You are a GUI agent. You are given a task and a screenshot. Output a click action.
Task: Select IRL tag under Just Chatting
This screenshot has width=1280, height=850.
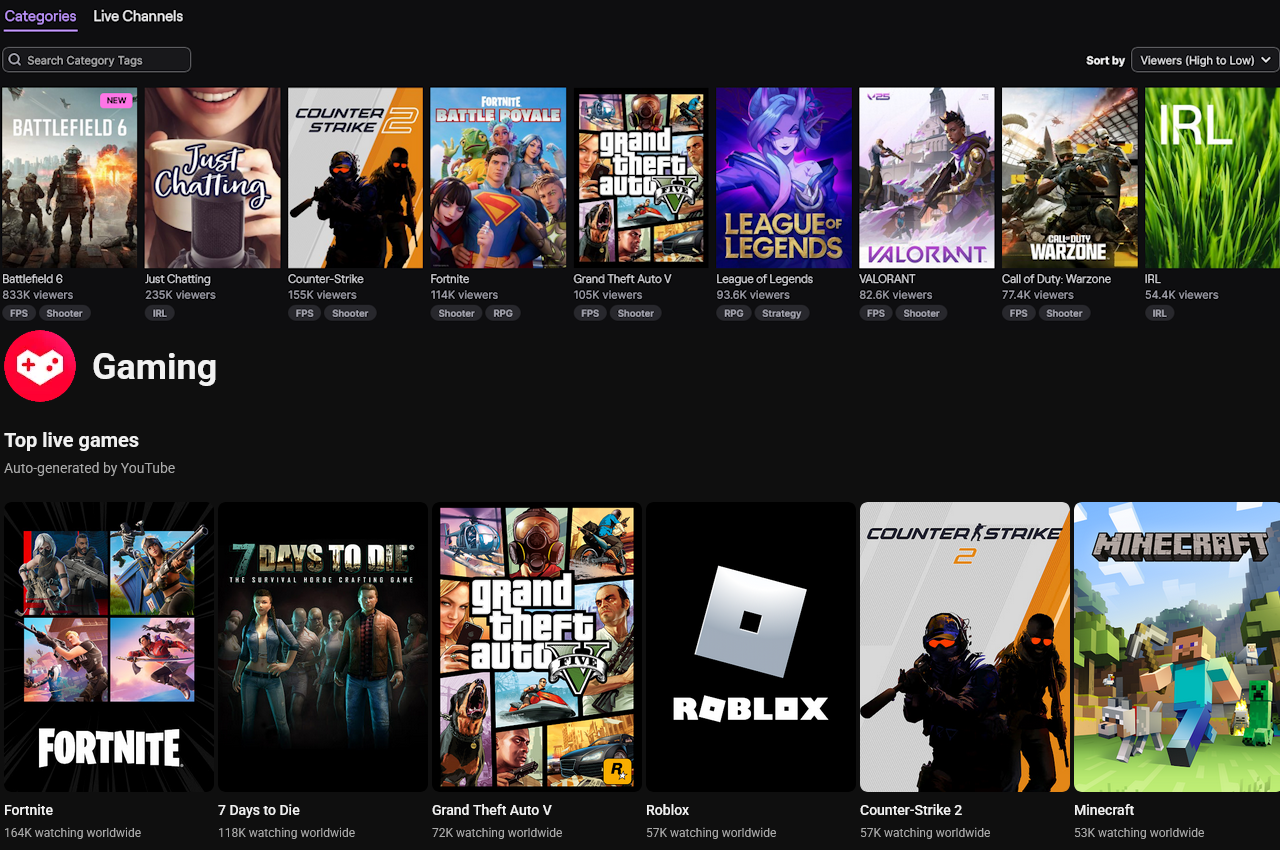click(x=160, y=313)
